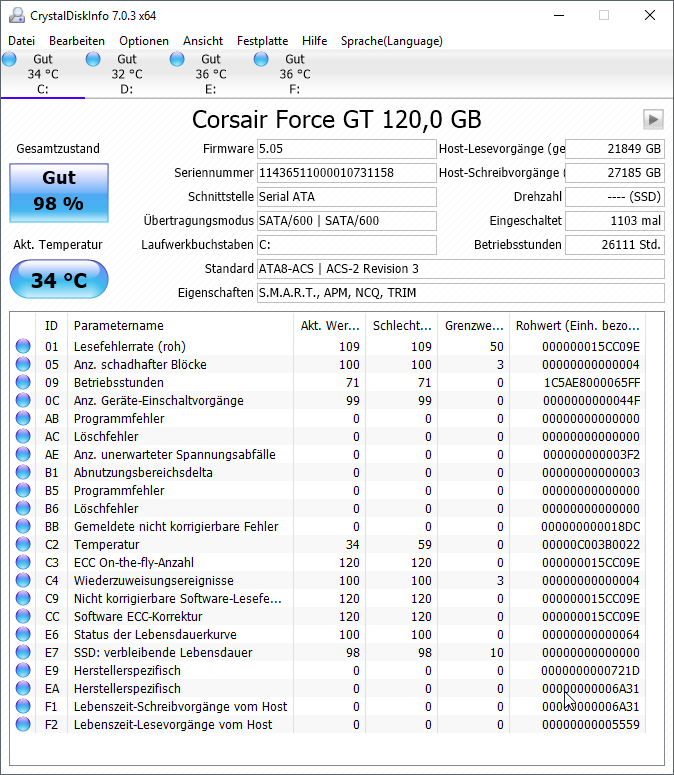The image size is (674, 775).
Task: Click status orb of ECC On-the-fly-Anzahl row
Action: pyautogui.click(x=23, y=562)
